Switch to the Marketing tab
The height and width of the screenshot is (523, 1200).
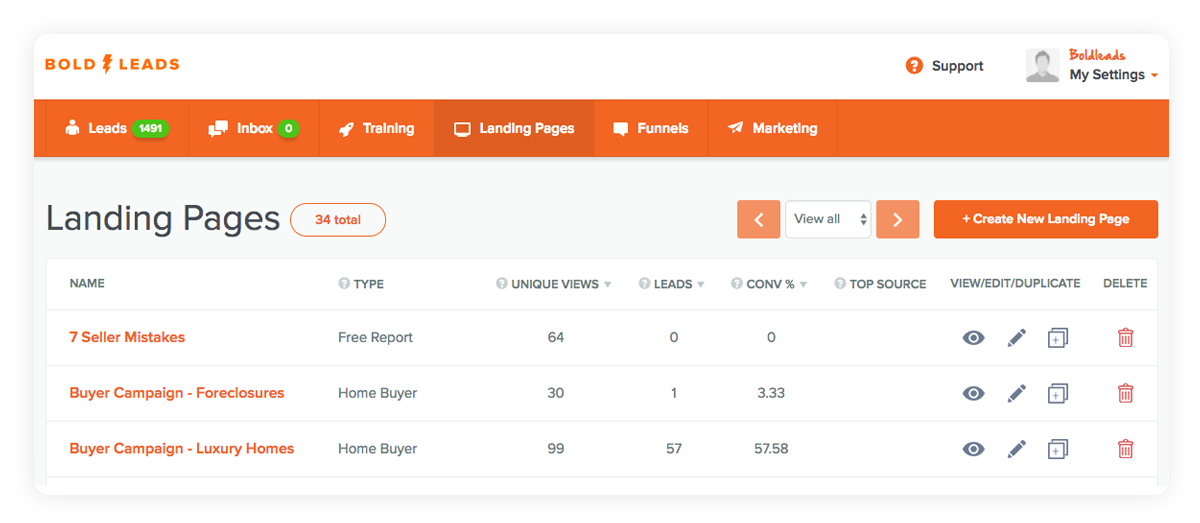(x=772, y=128)
